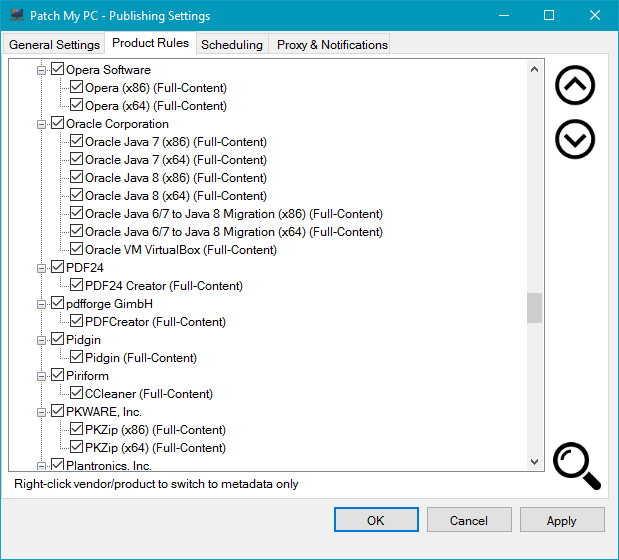Collapse the pdfforge GimbH tree node
This screenshot has height=560, width=619.
pos(41,305)
